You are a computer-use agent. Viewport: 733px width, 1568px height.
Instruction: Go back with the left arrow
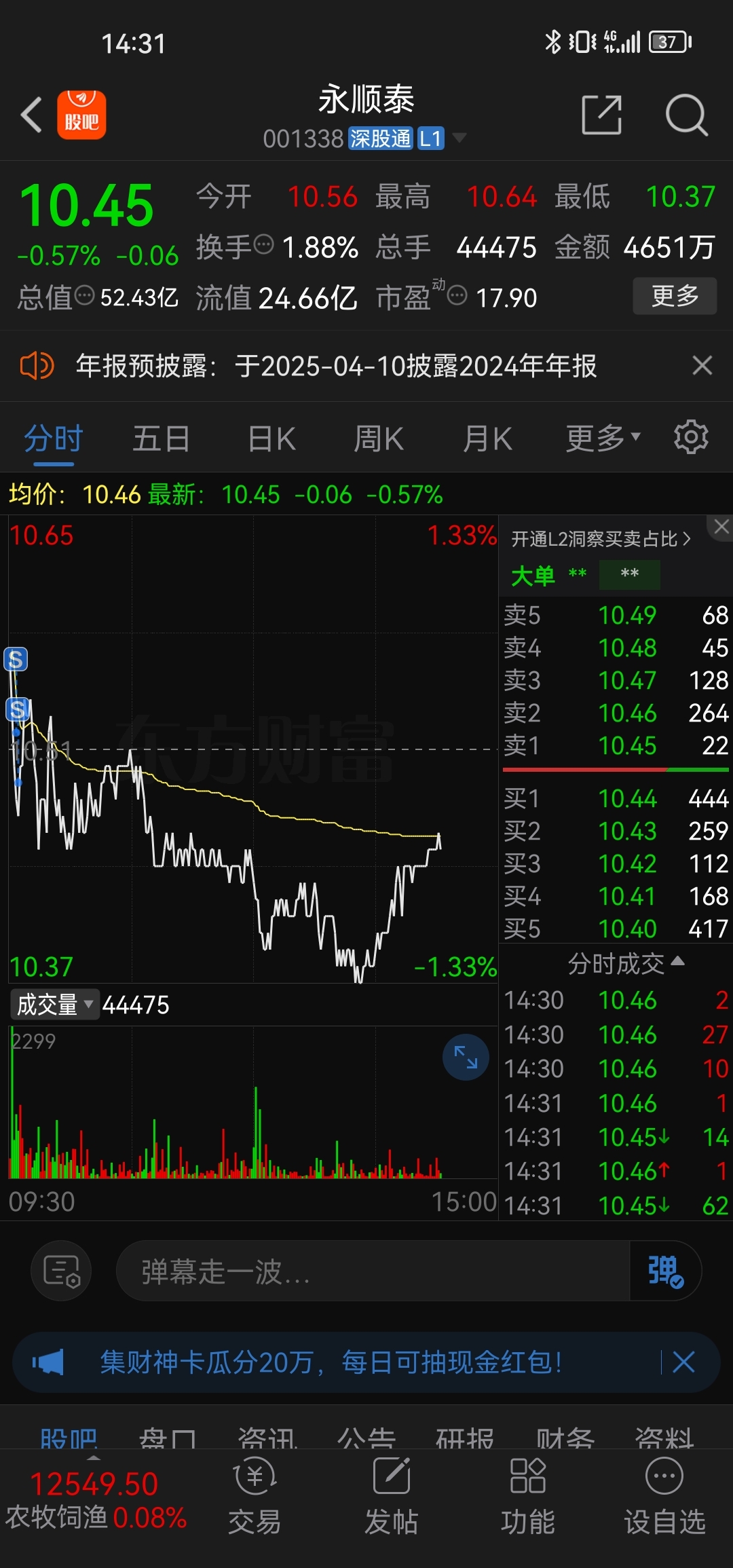(31, 115)
